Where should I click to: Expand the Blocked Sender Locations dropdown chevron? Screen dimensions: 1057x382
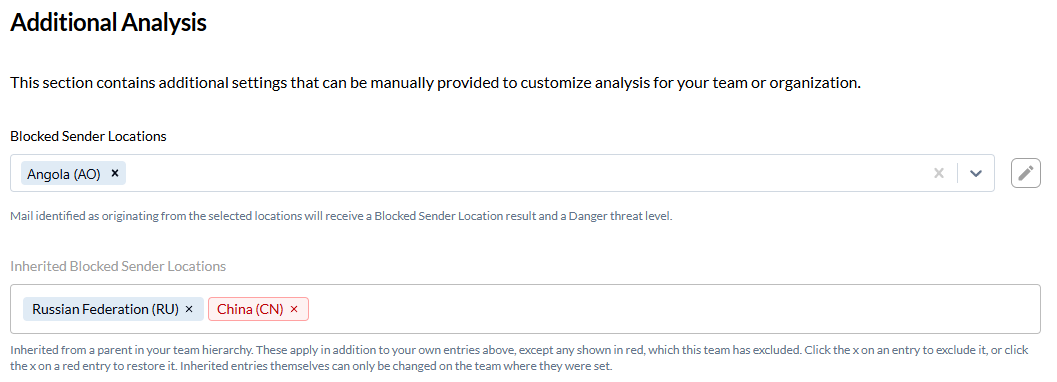tap(975, 173)
